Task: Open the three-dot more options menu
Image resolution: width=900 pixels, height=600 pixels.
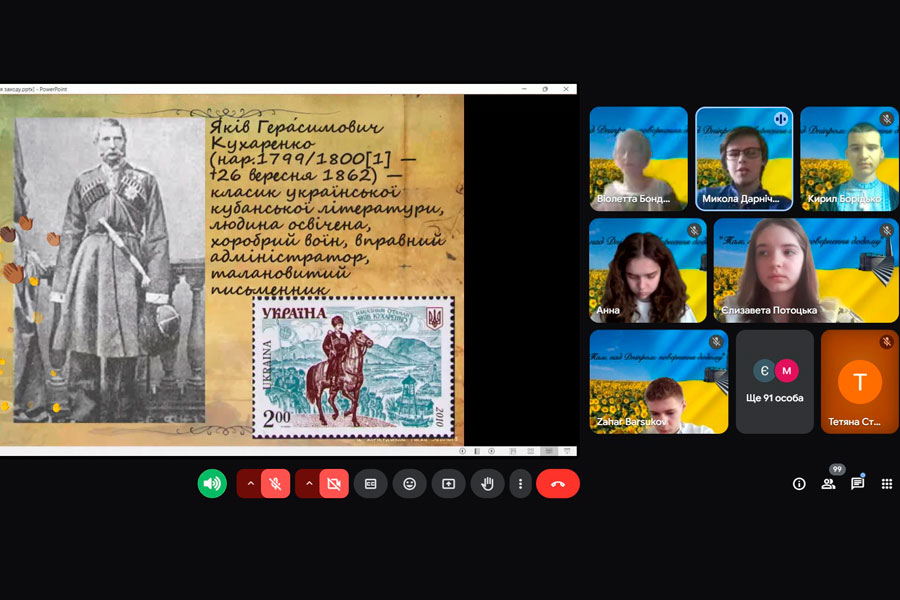Action: click(x=521, y=483)
